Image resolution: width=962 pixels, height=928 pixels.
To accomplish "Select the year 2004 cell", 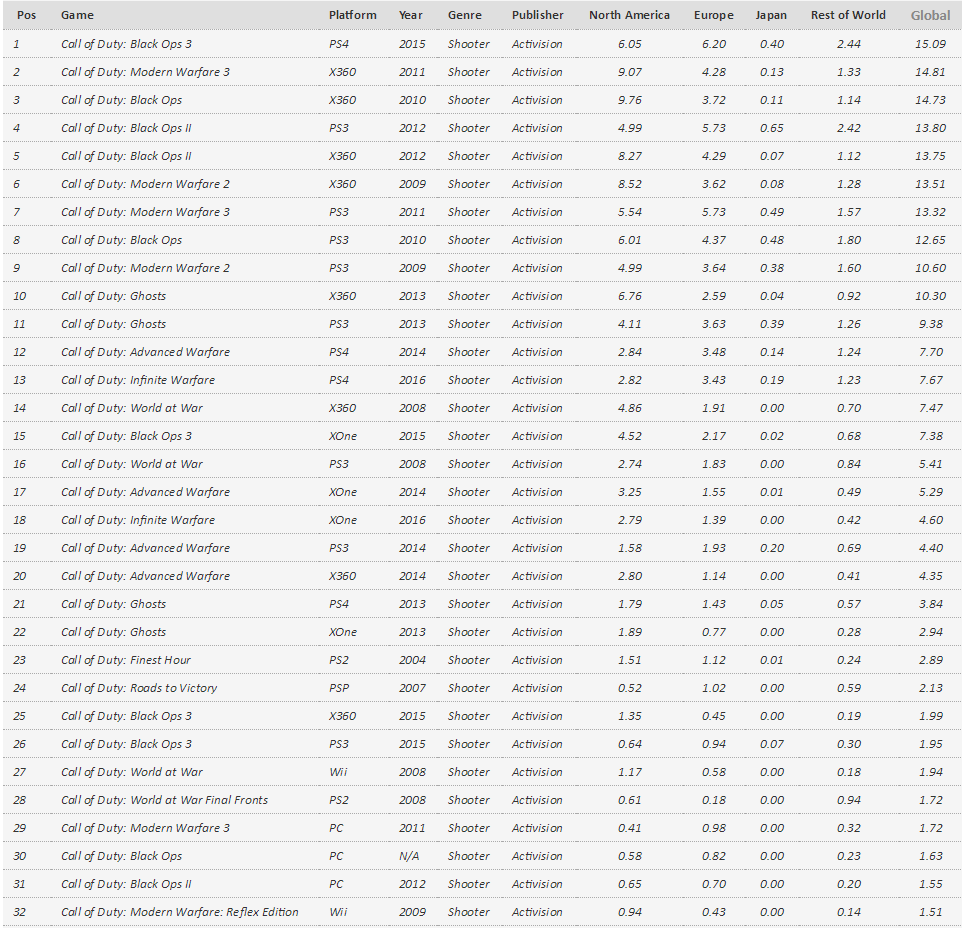I will [412, 660].
